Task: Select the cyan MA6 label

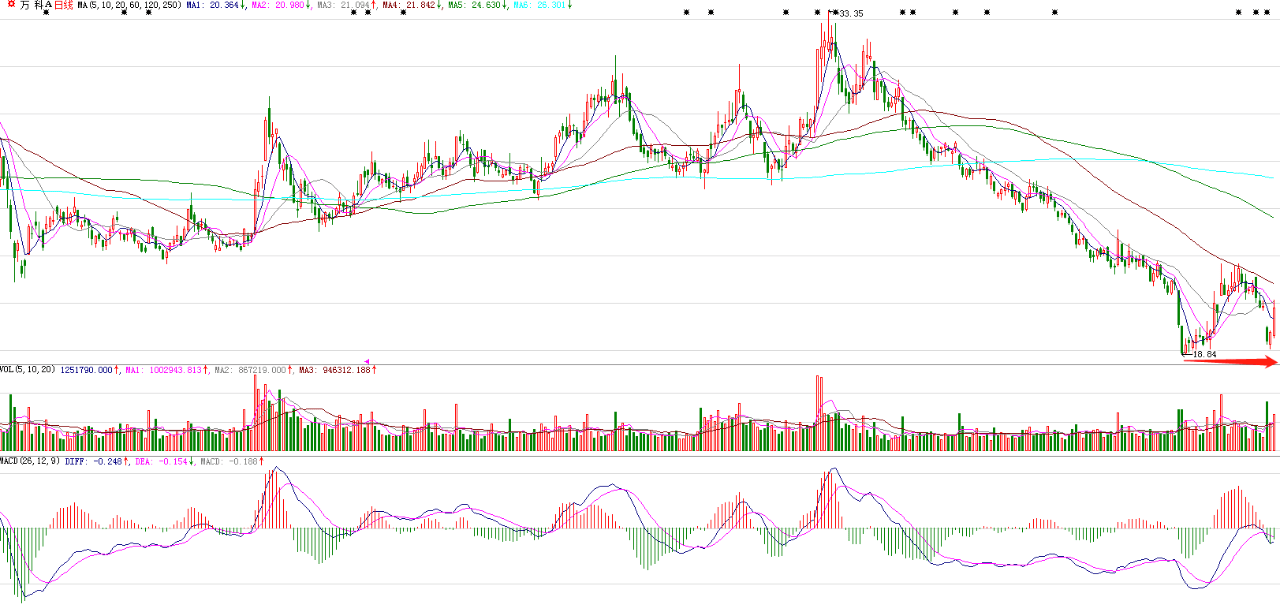Action: [541, 5]
